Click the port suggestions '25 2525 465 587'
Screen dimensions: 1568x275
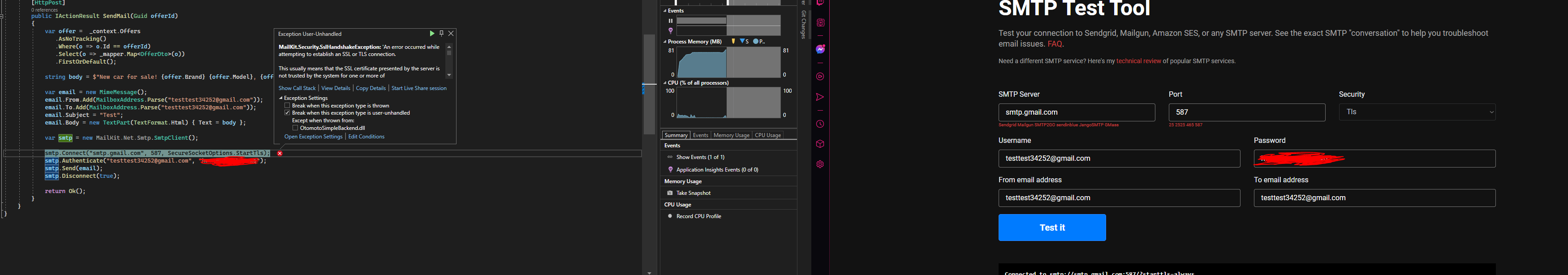pos(1185,125)
